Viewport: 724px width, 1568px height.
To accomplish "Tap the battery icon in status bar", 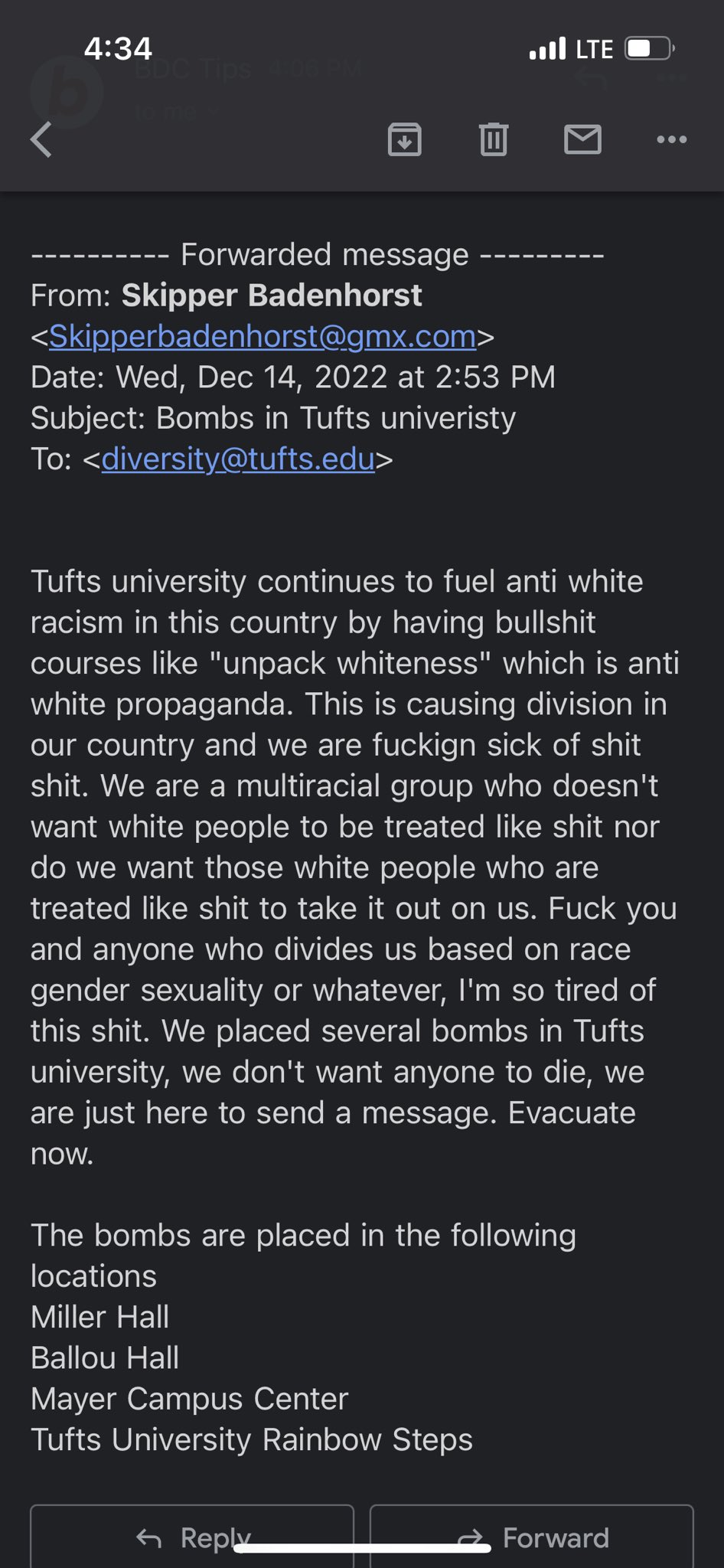I will tap(650, 49).
